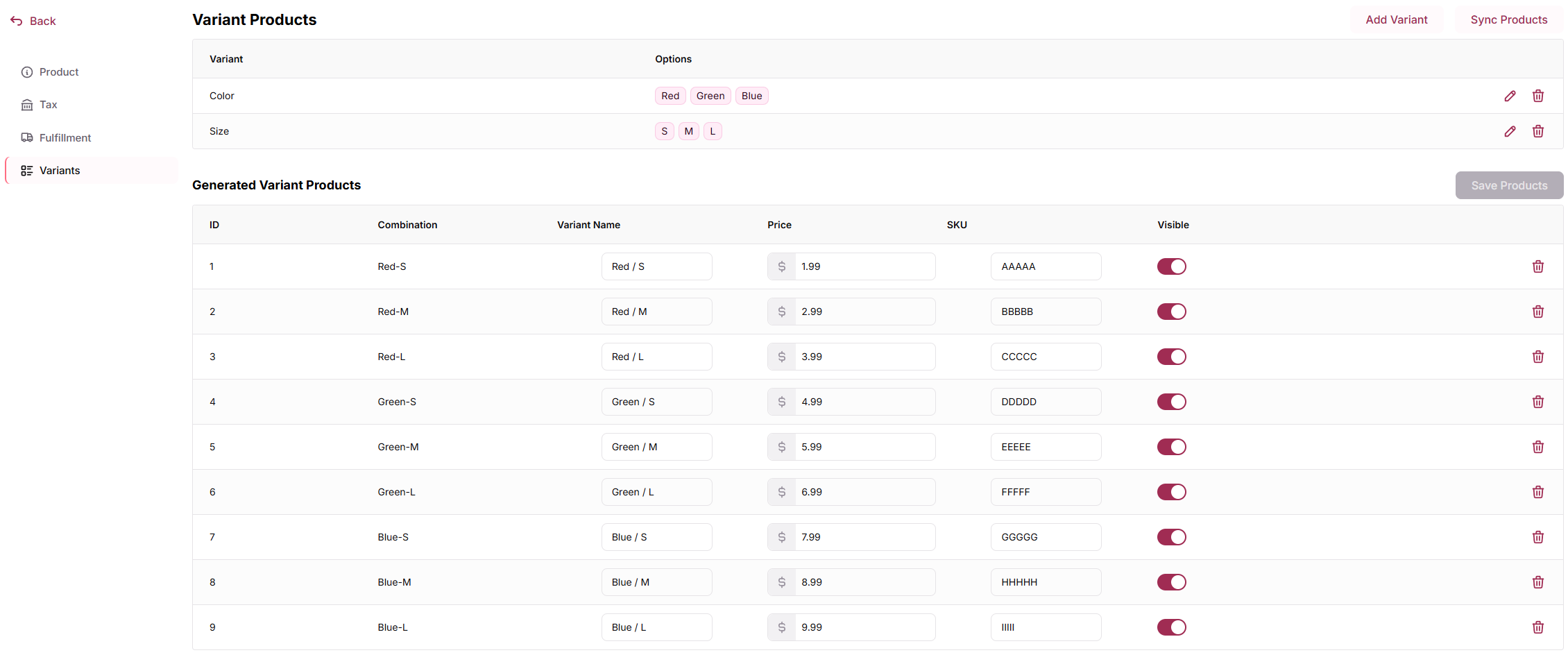Click the Red / M variant name field
The width and height of the screenshot is (1568, 655).
(656, 312)
